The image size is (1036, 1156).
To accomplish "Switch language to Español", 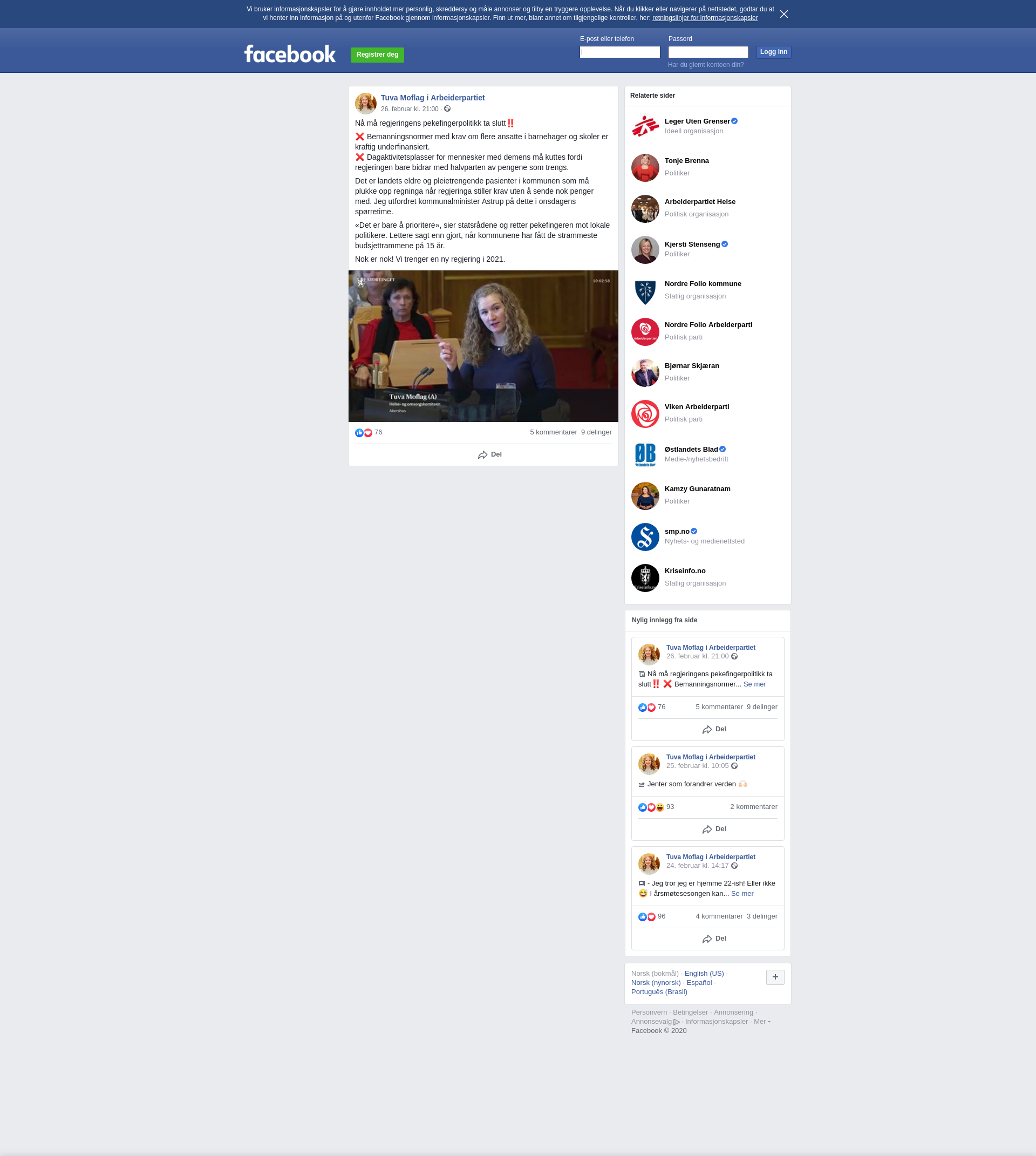I will 699,983.
